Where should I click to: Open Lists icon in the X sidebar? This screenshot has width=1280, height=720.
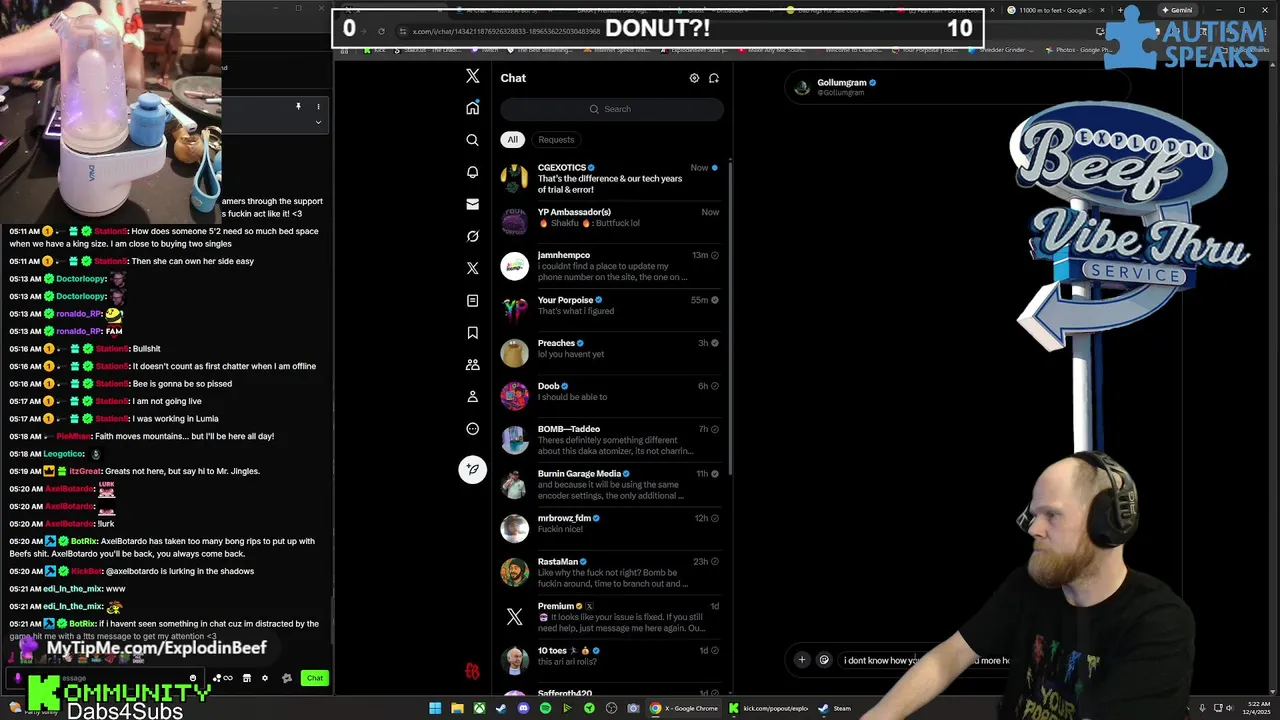tap(473, 300)
